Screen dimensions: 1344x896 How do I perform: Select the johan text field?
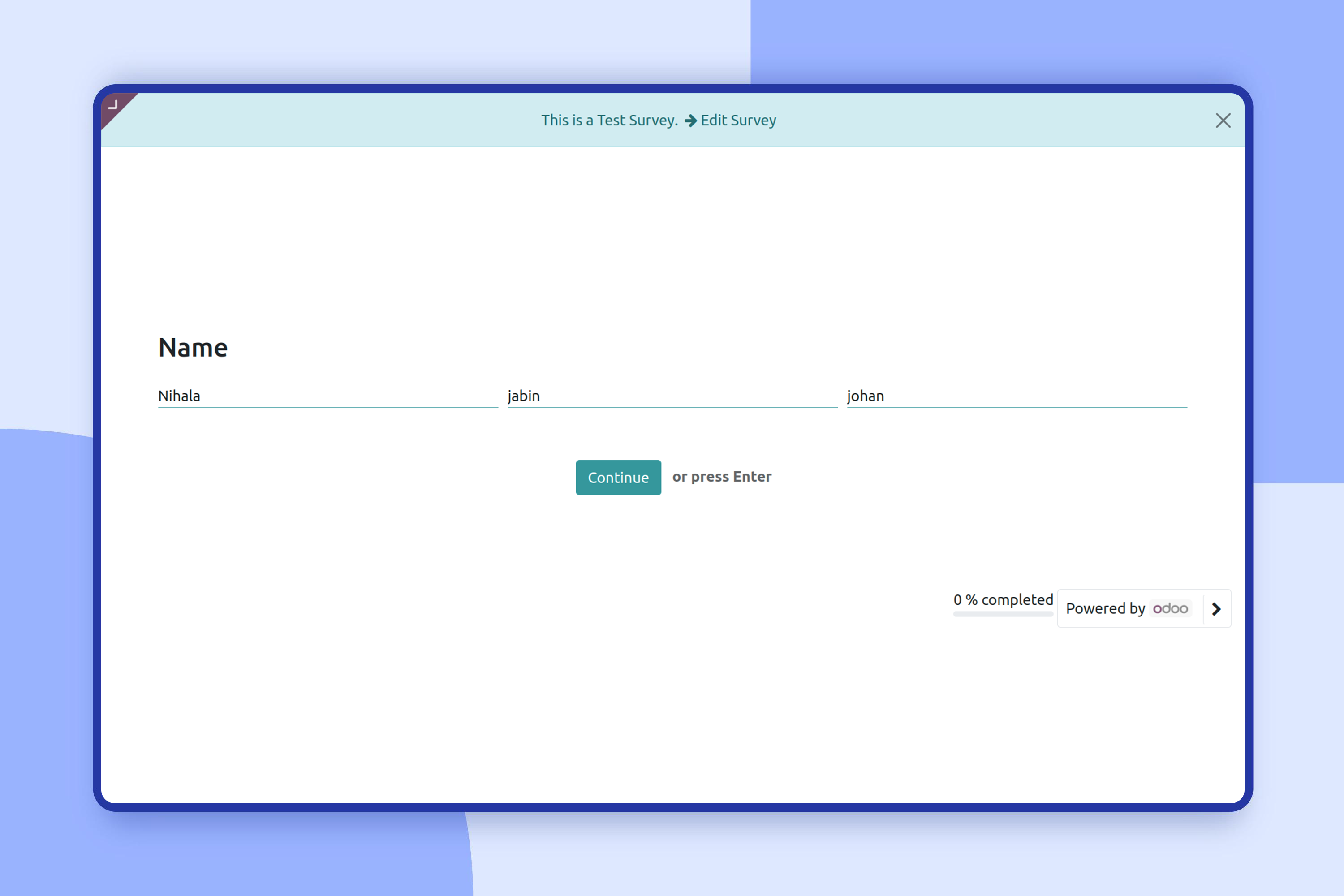point(1017,396)
